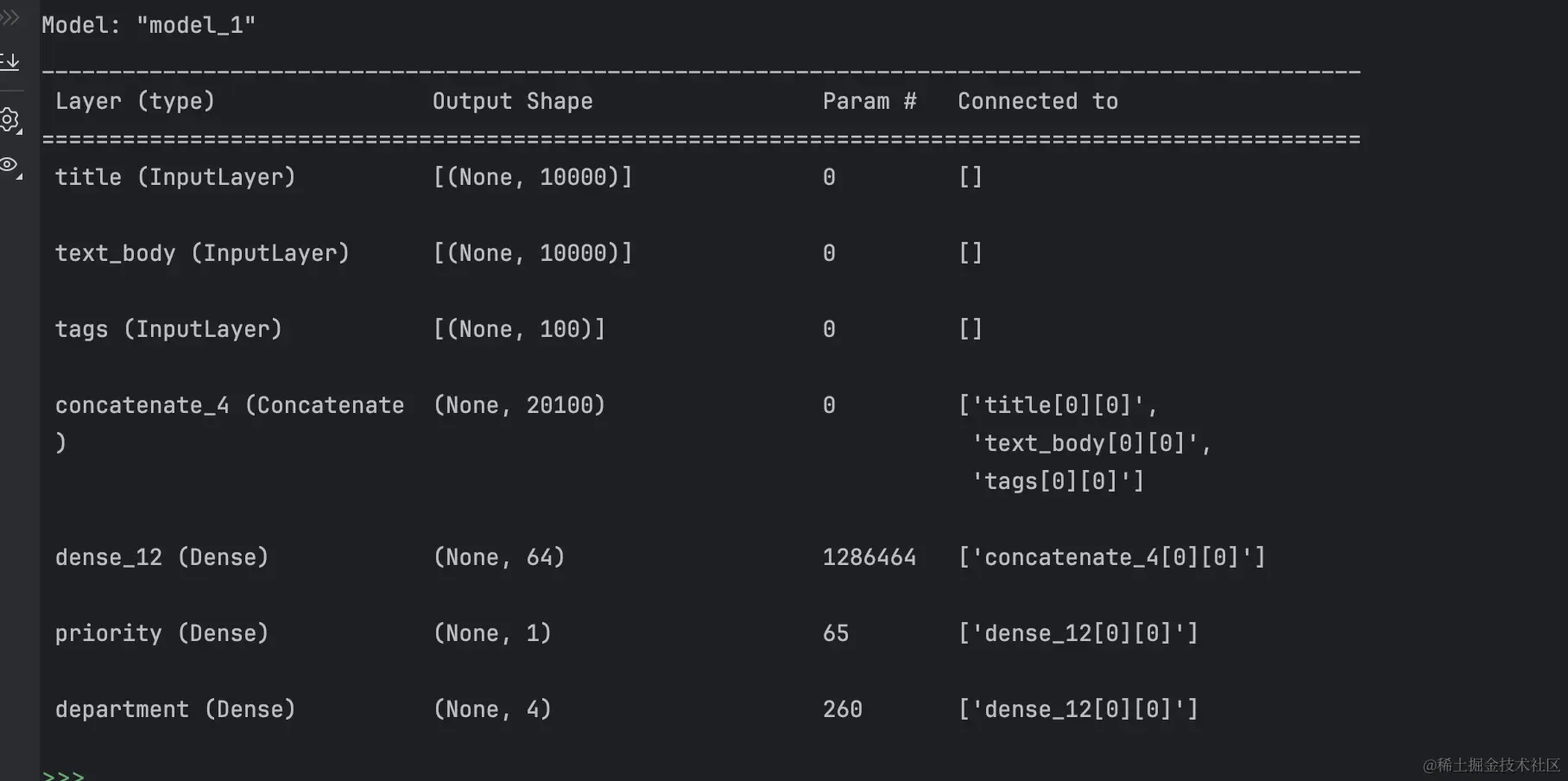Open the console settings gear menu
Image resolution: width=1568 pixels, height=781 pixels.
[x=10, y=120]
